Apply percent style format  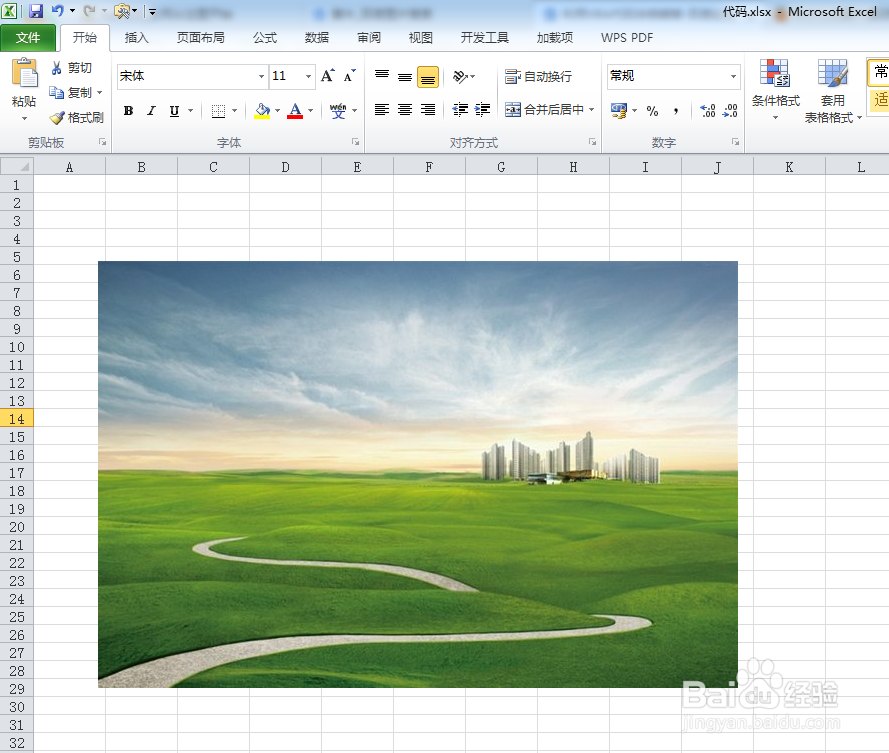pos(653,111)
